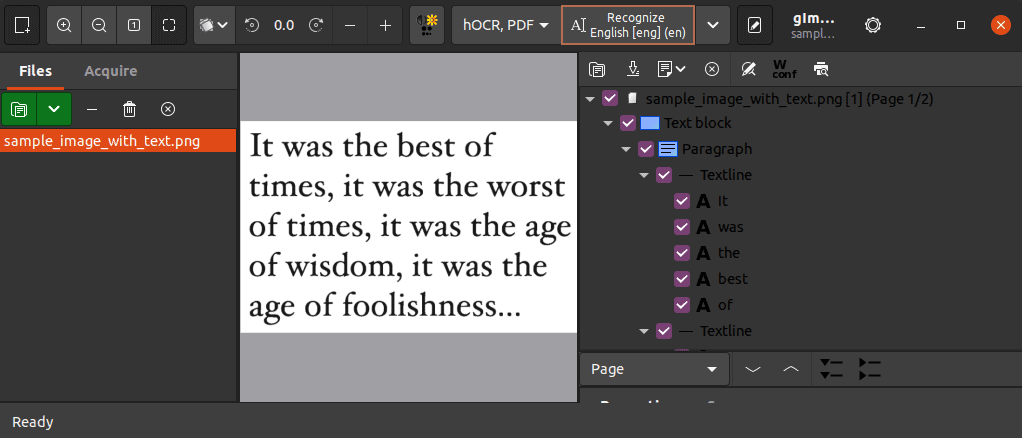Switch to the Files tab

(35, 71)
